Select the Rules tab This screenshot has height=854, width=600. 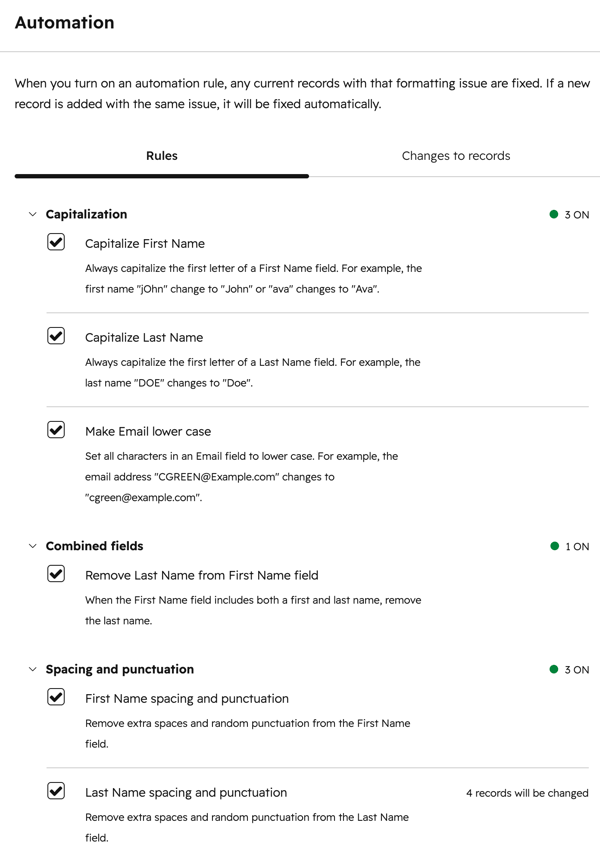(x=161, y=156)
